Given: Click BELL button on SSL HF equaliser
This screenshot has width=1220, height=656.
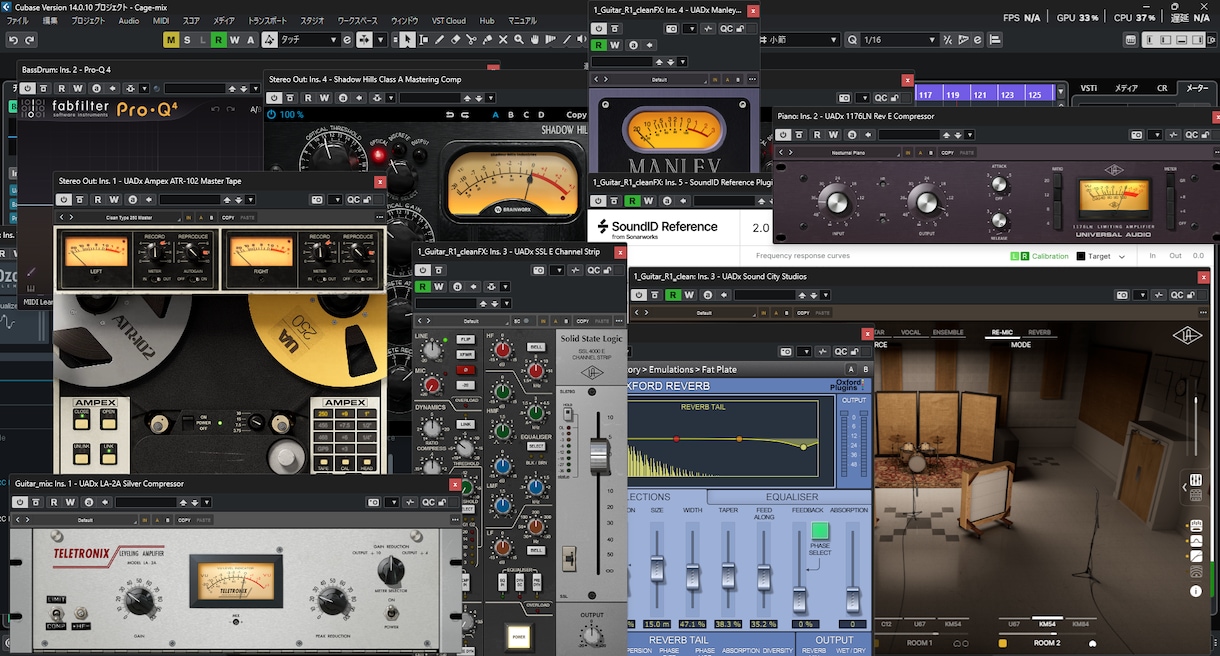Looking at the screenshot, I should click(x=536, y=346).
